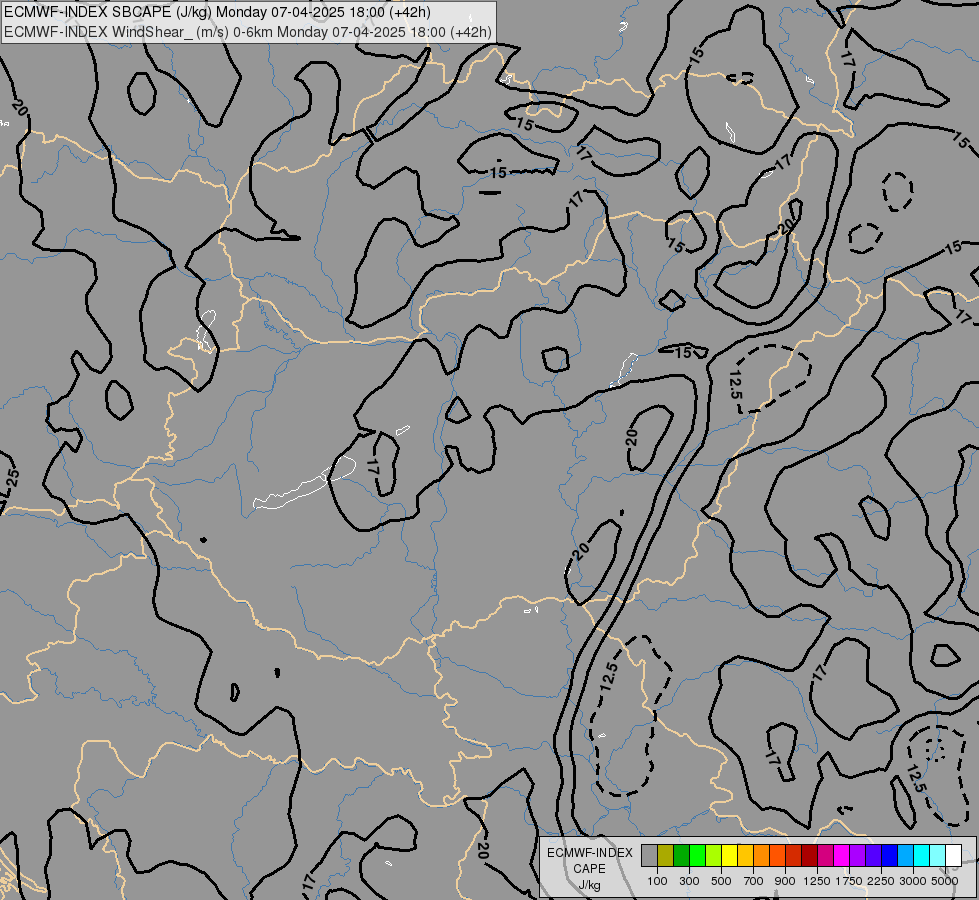Viewport: 979px width, 900px height.
Task: Click the 2250 legend tick label
Action: click(x=881, y=881)
